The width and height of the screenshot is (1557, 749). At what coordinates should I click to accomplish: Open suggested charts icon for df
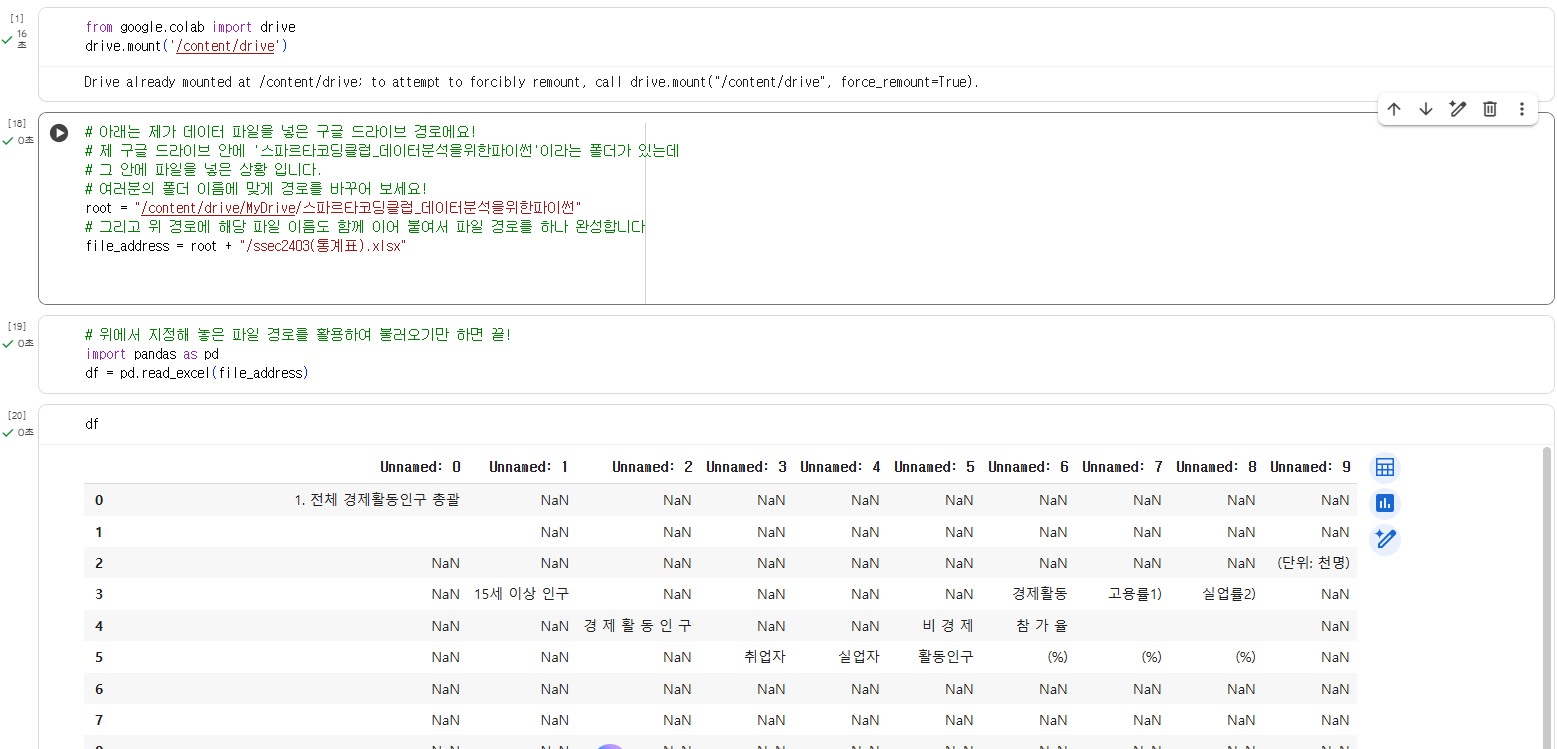pyautogui.click(x=1385, y=503)
